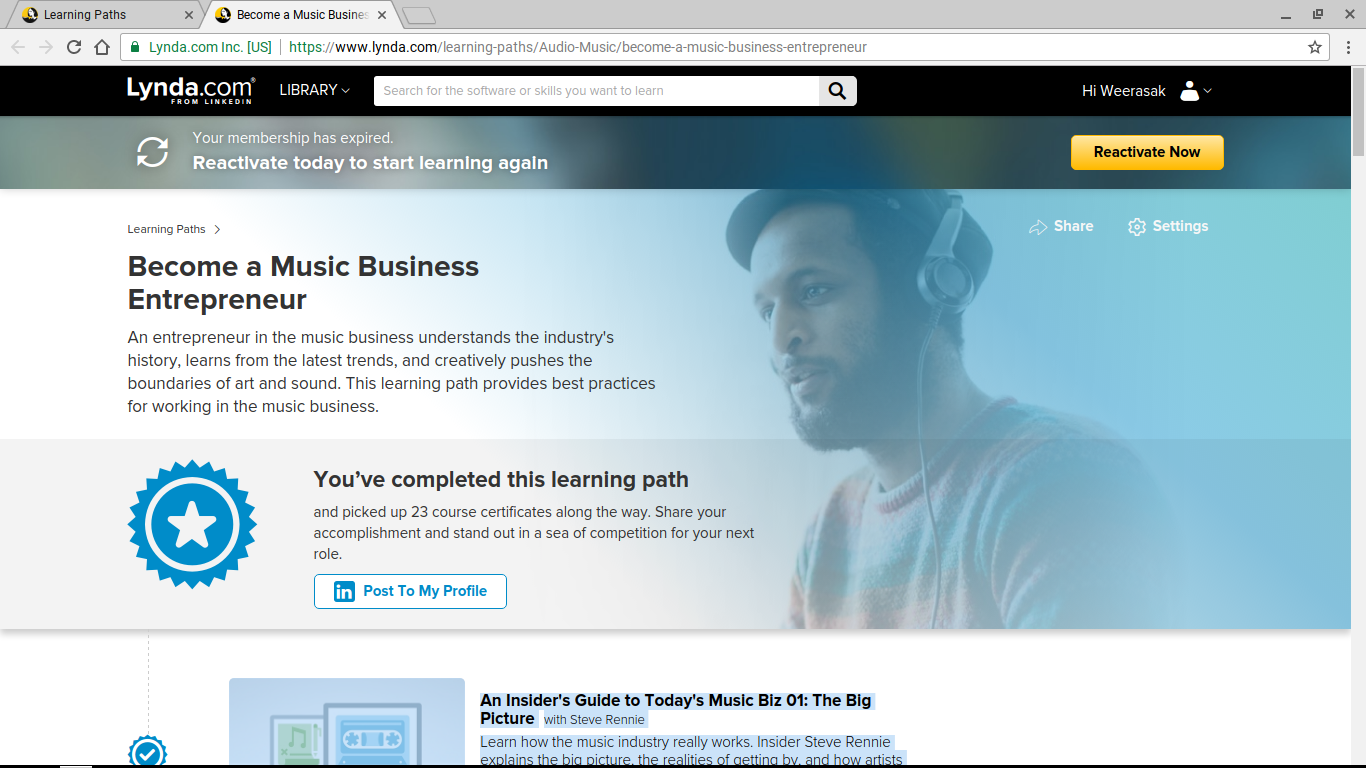Image resolution: width=1366 pixels, height=768 pixels.
Task: Click the Lynda.com logo
Action: pos(190,90)
